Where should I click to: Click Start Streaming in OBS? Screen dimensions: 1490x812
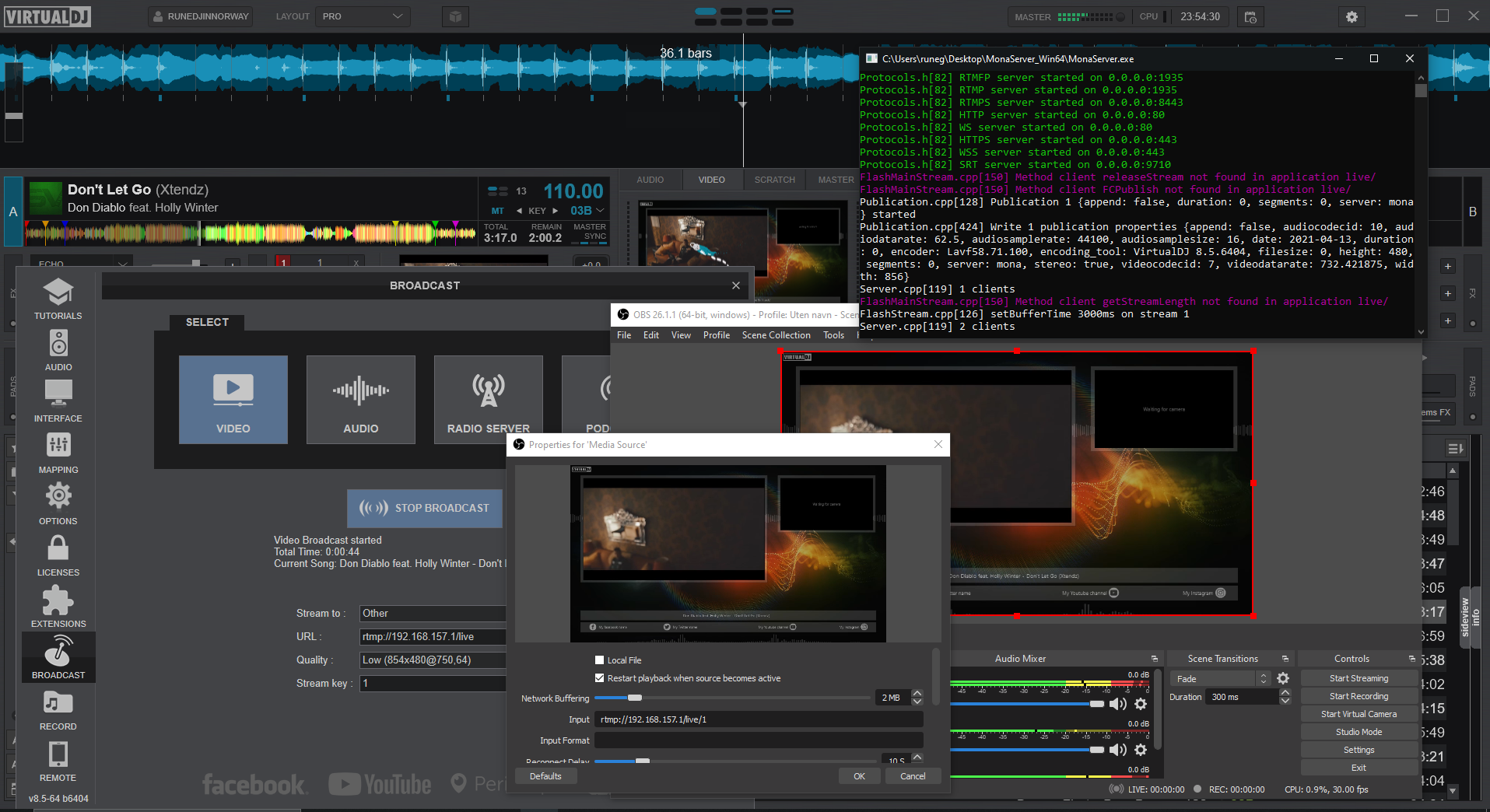[x=1359, y=678]
